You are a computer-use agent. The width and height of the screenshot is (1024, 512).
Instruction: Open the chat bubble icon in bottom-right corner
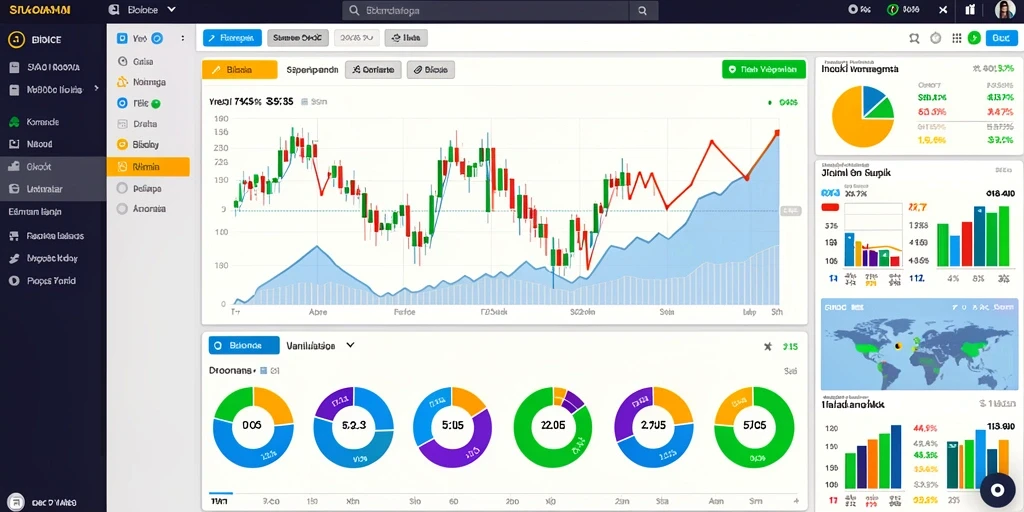point(997,490)
